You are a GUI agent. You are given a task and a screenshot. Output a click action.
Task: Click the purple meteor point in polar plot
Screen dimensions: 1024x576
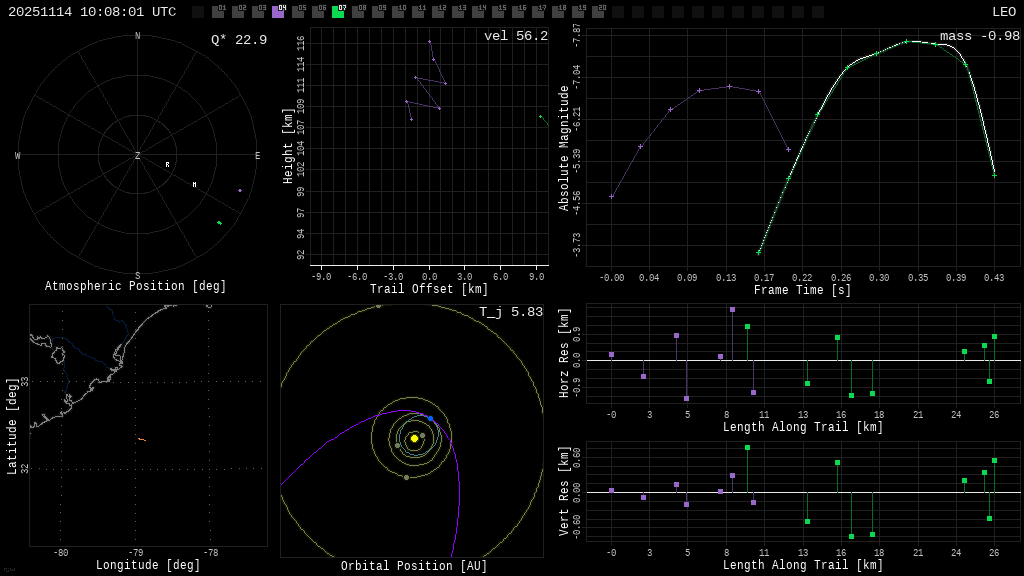tap(240, 190)
